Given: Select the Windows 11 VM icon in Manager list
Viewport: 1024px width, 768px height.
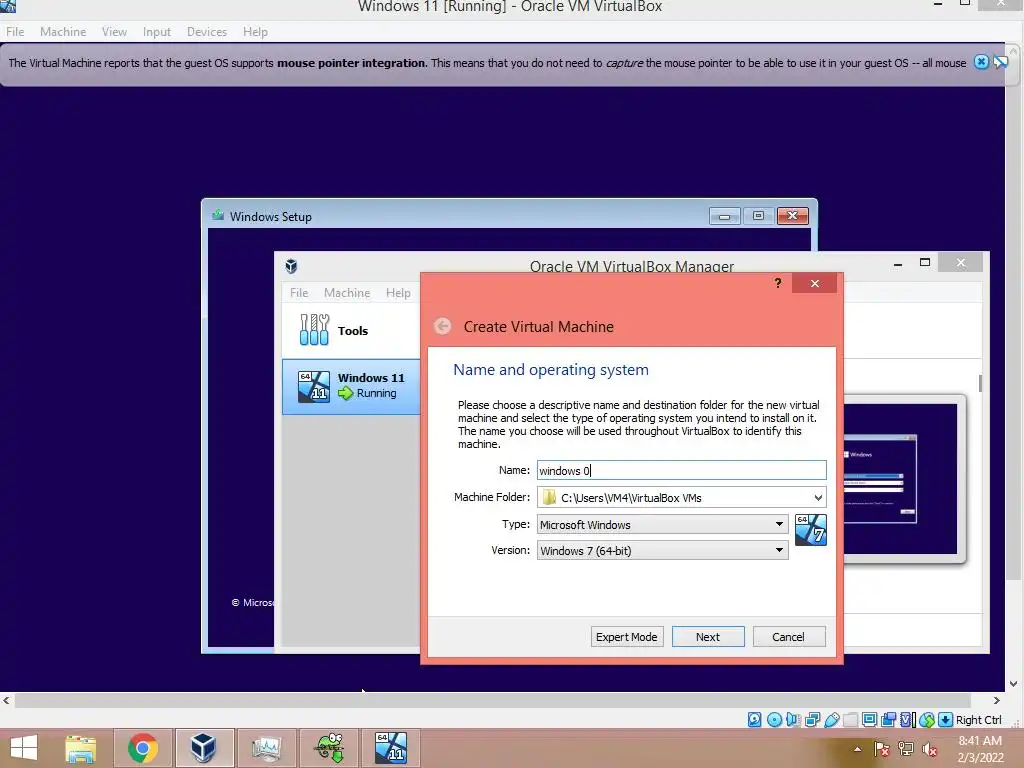Looking at the screenshot, I should [x=314, y=386].
